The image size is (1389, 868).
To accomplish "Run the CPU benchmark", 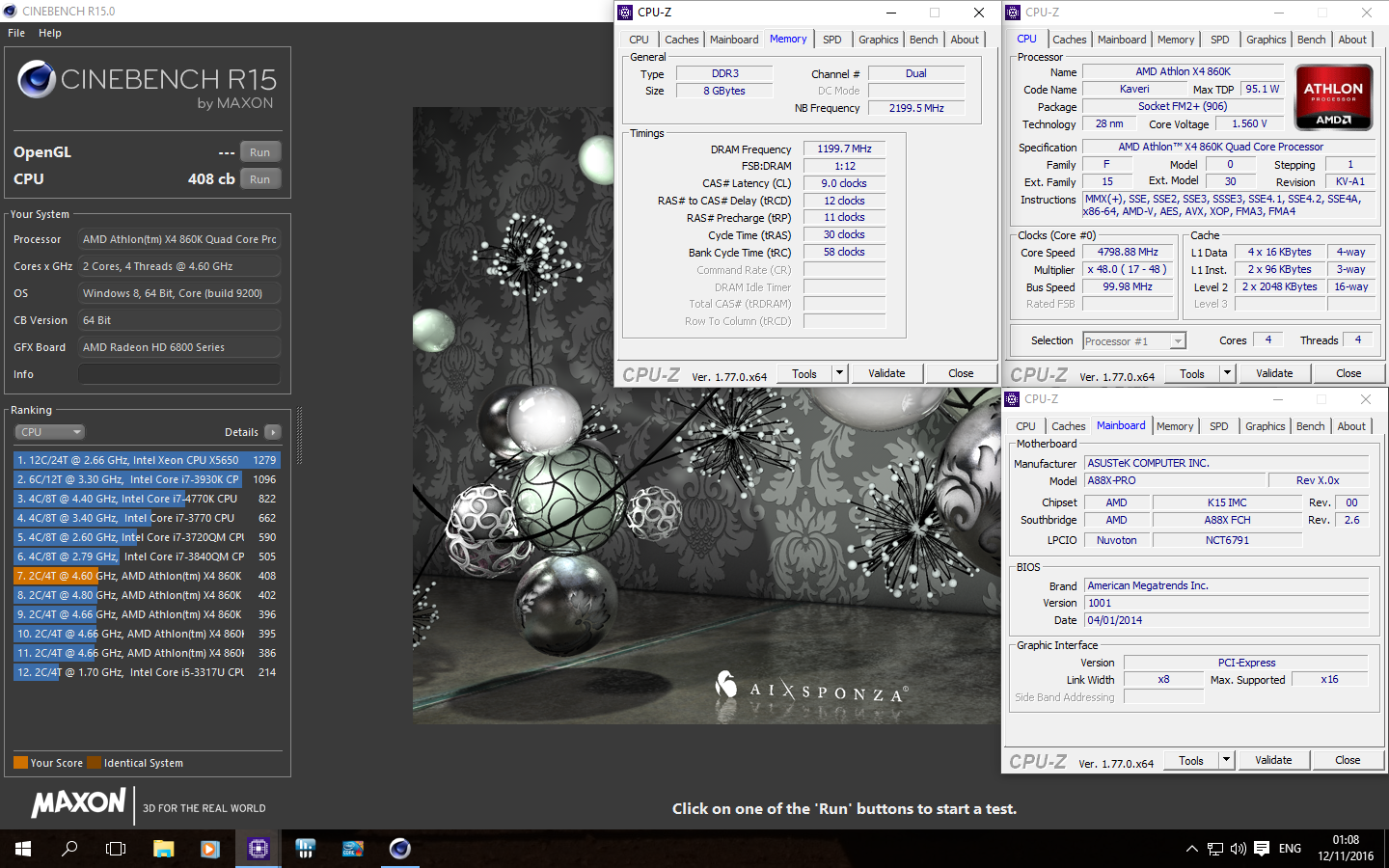I will (260, 179).
